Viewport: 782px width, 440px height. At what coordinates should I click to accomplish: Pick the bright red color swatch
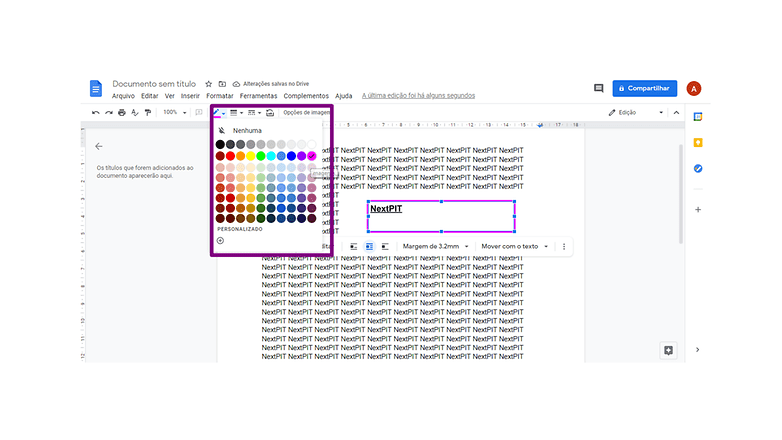(230, 156)
